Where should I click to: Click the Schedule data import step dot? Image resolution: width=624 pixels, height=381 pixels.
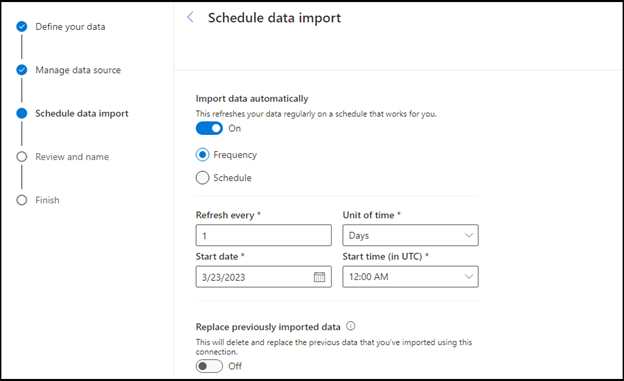coord(22,113)
